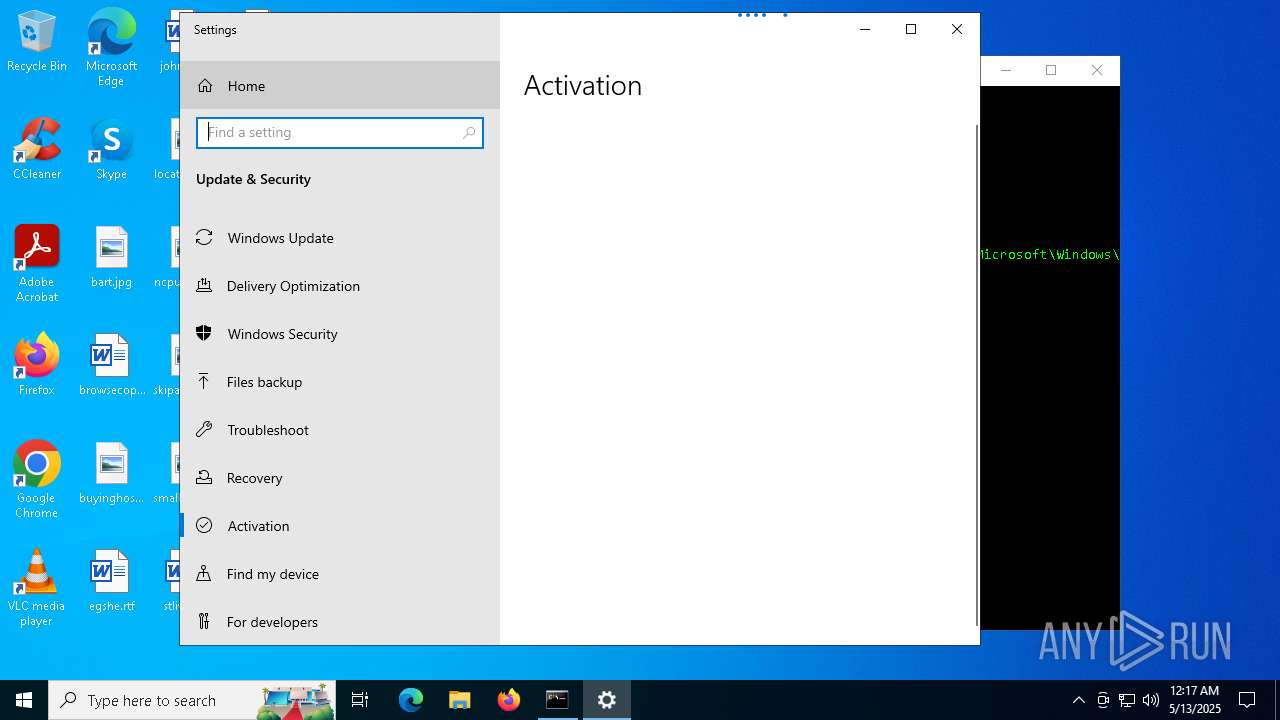Click the Find a setting search box

tap(340, 133)
